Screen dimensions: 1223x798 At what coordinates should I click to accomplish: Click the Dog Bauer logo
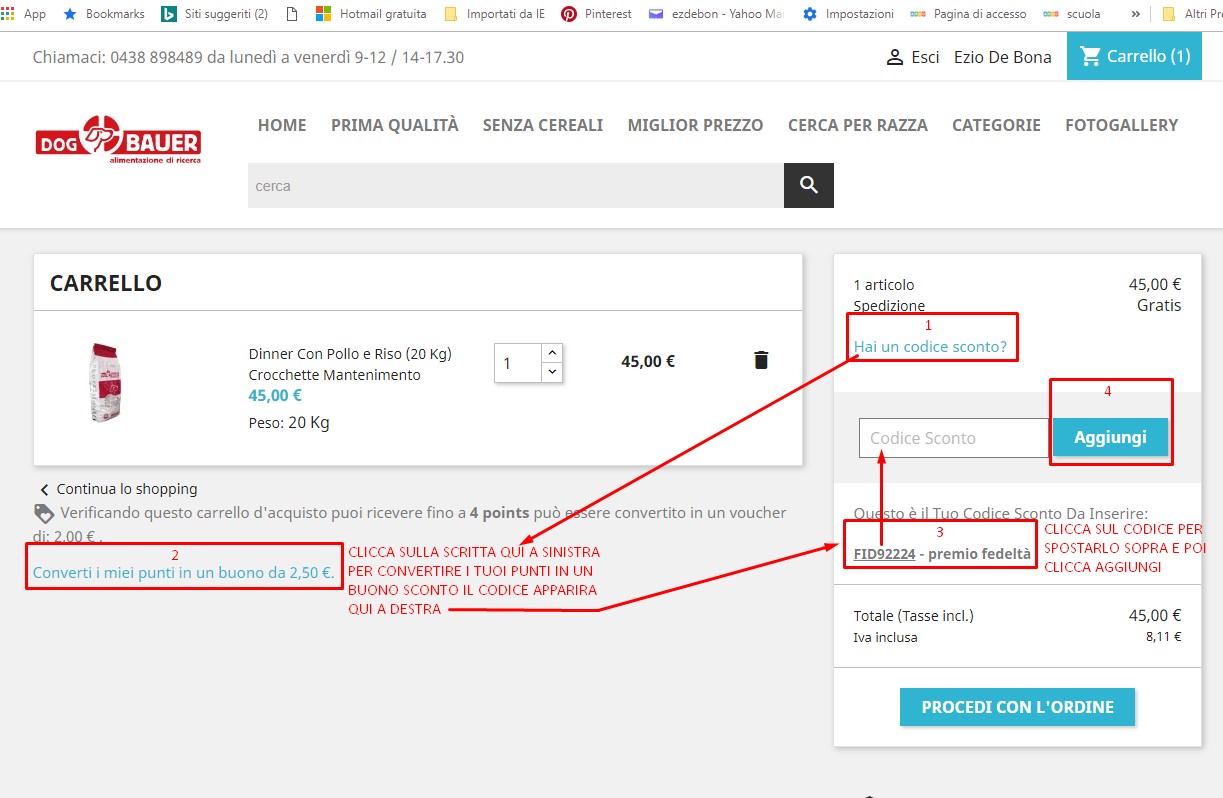click(118, 141)
